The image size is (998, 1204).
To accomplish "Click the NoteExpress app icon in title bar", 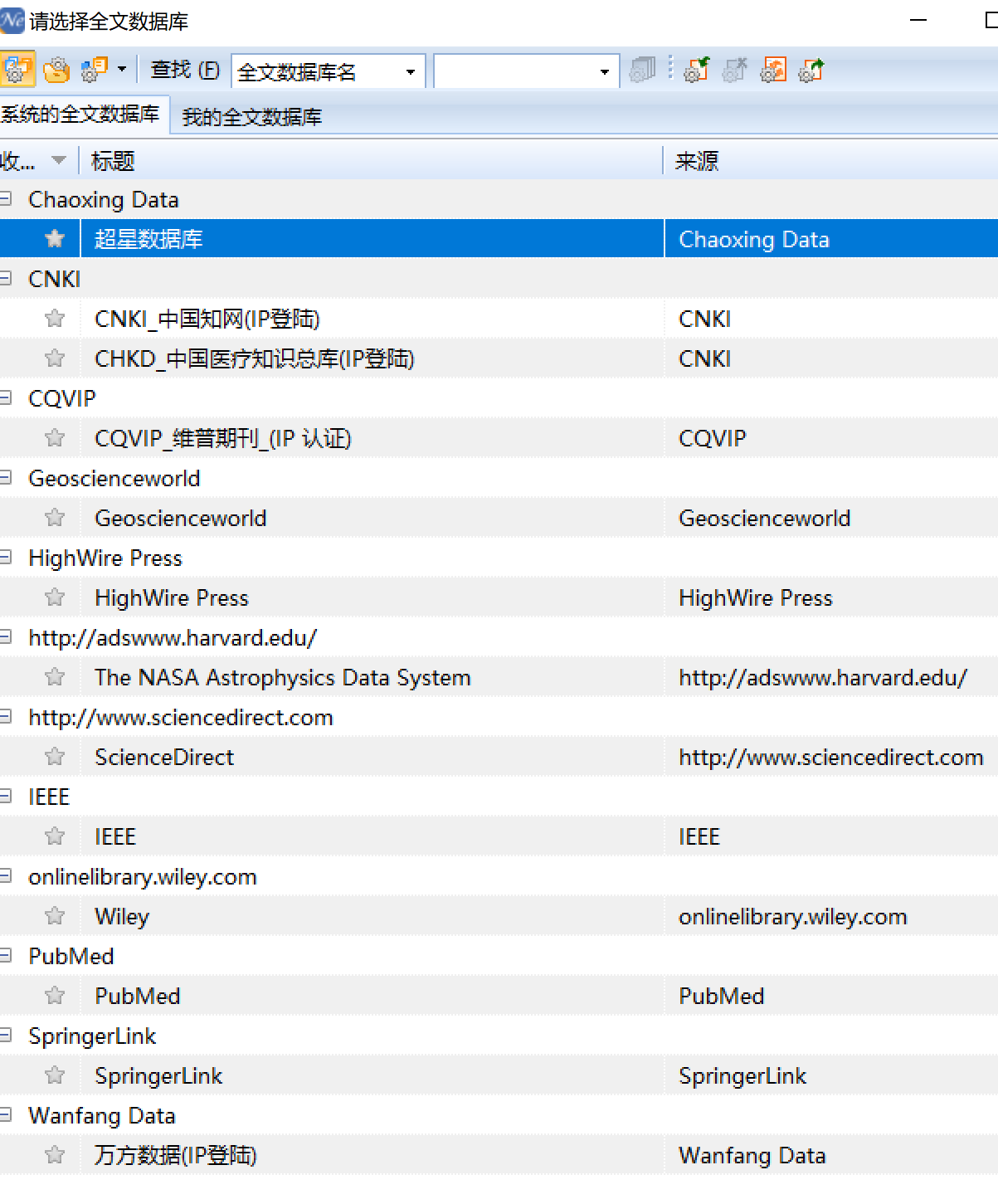I will [x=12, y=20].
